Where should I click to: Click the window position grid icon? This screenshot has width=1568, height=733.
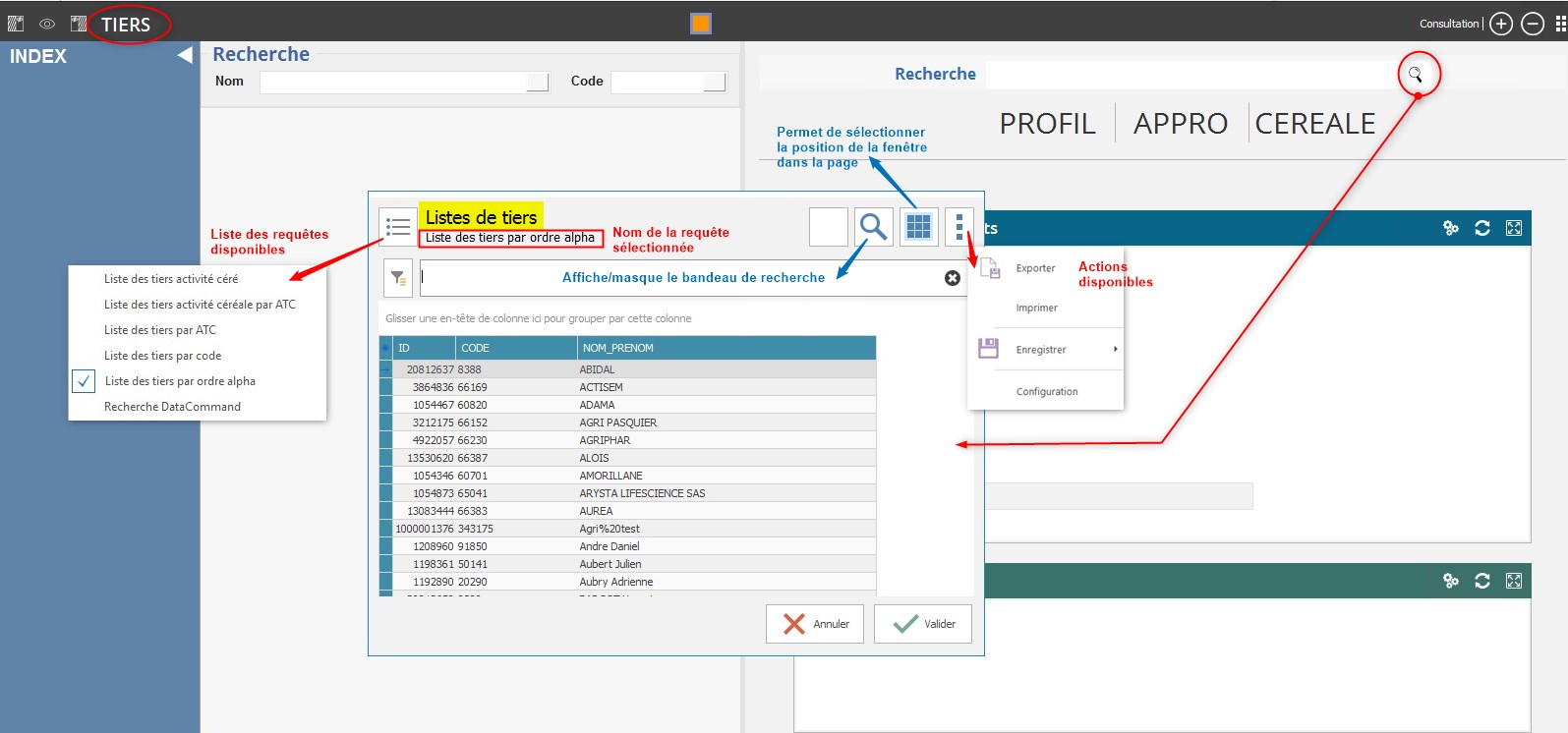tap(918, 227)
